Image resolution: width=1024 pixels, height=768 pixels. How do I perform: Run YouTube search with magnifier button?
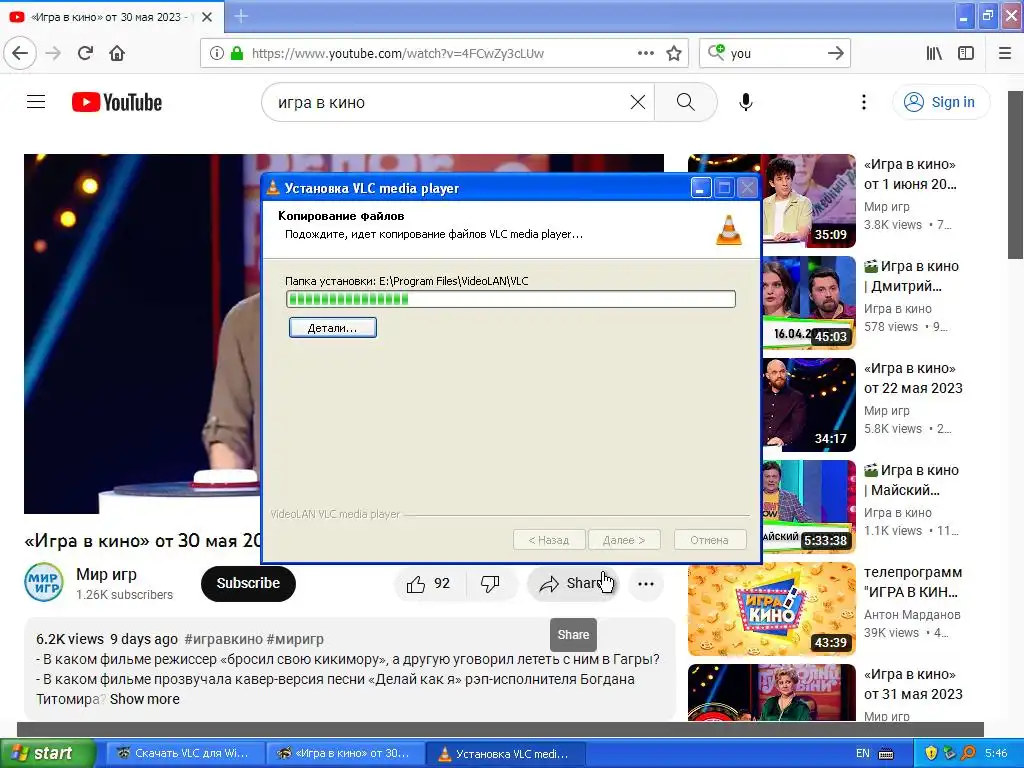click(686, 102)
